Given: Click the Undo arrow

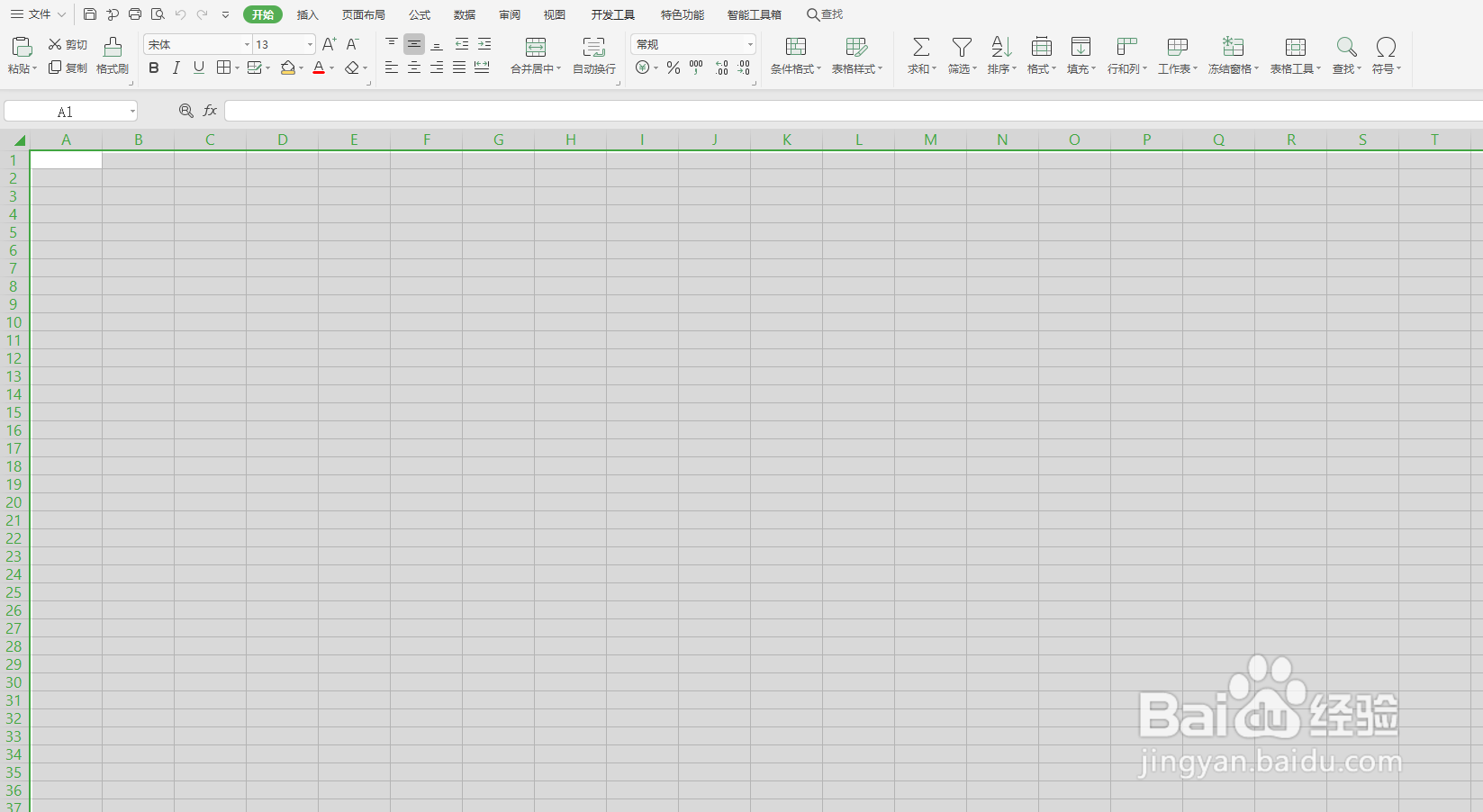Looking at the screenshot, I should 180,14.
